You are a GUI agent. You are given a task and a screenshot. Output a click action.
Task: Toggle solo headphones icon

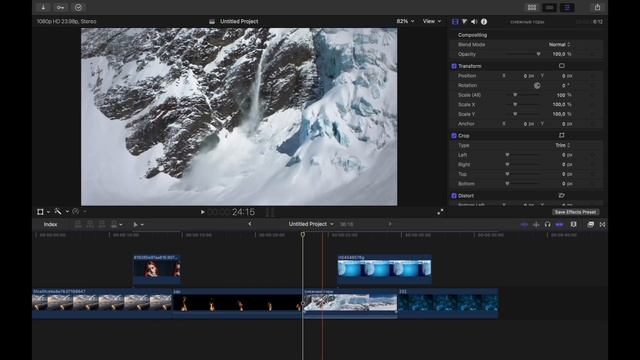click(547, 224)
